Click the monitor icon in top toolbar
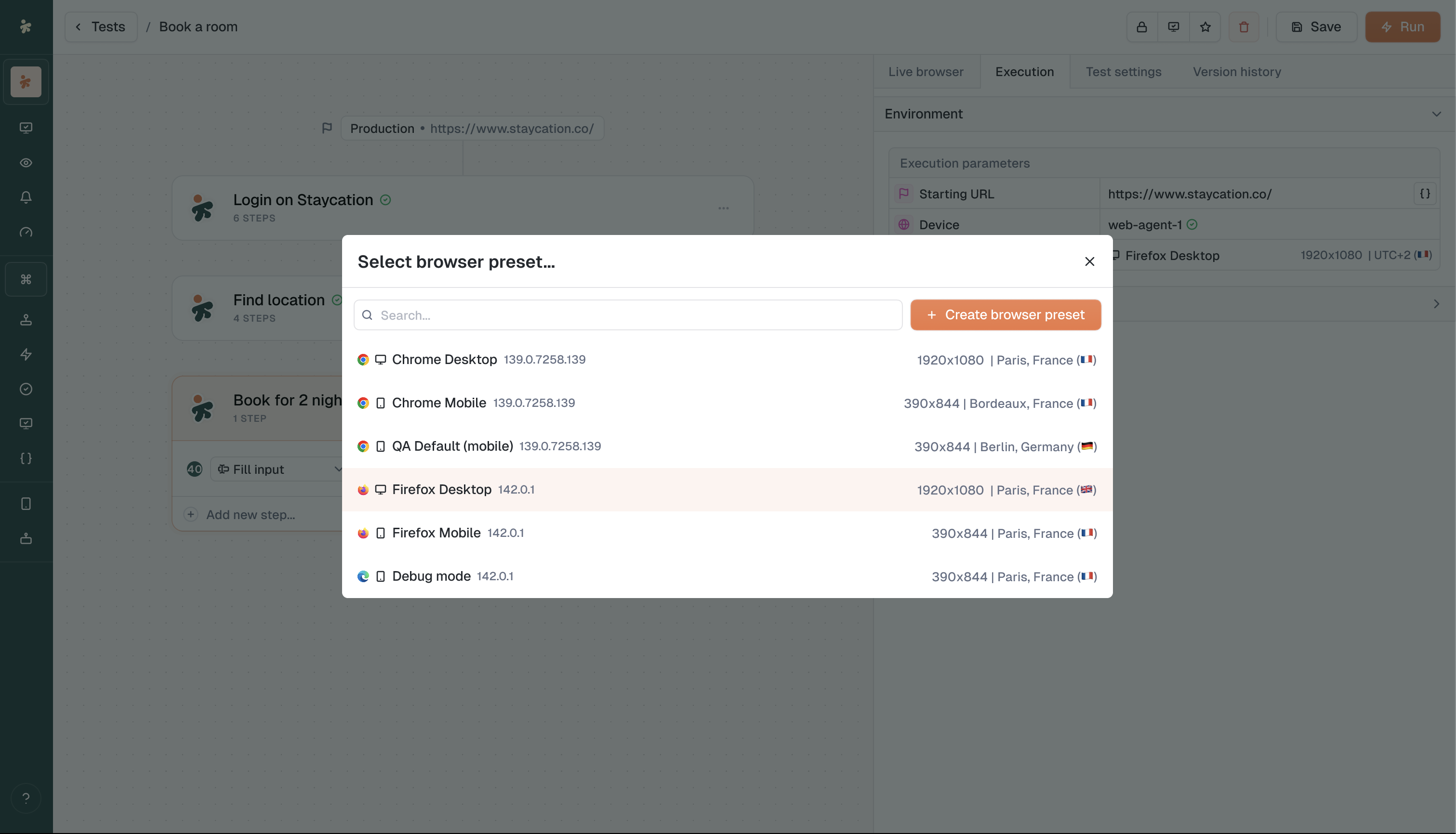Viewport: 1456px width, 834px height. coord(1173,27)
